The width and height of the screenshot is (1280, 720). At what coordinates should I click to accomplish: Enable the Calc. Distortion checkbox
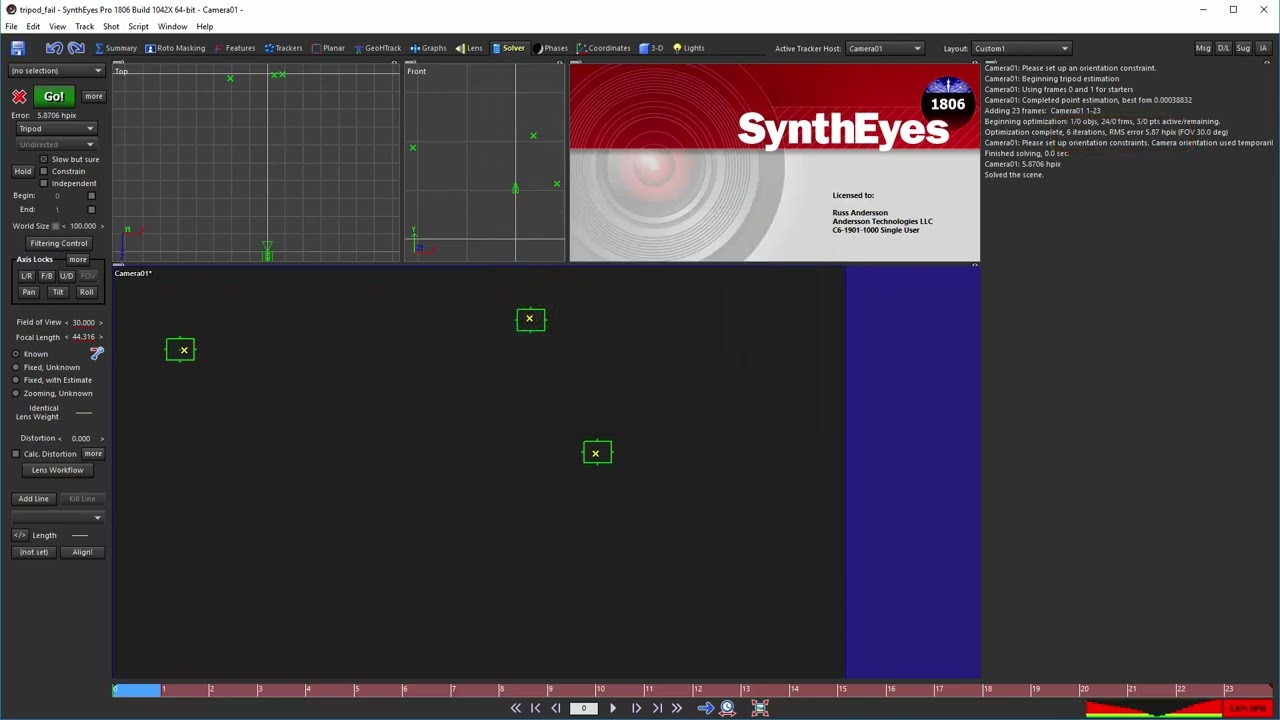pyautogui.click(x=16, y=454)
